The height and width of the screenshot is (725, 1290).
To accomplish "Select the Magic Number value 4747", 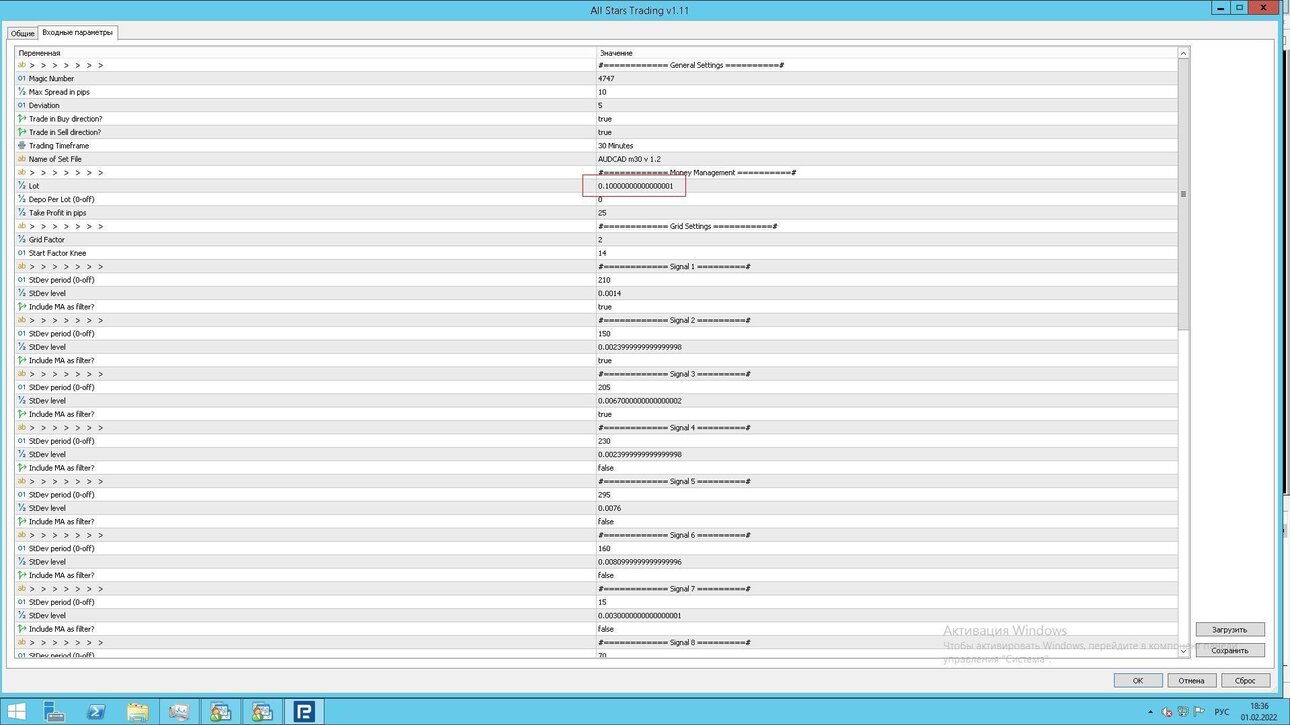I will click(606, 78).
